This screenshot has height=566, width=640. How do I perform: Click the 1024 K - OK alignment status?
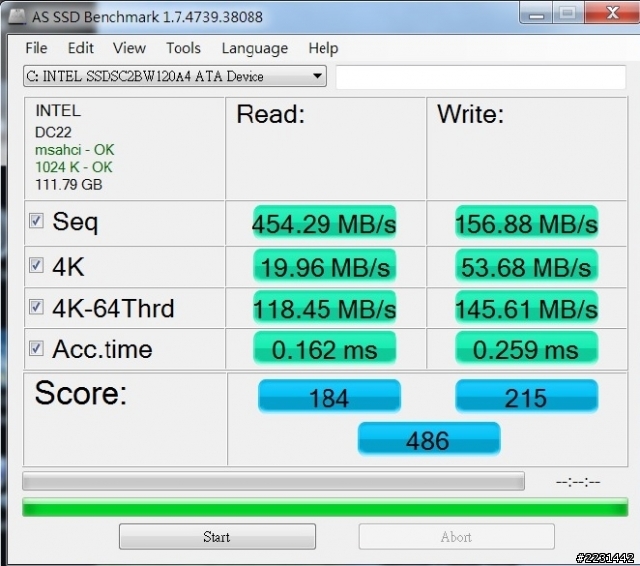point(74,167)
